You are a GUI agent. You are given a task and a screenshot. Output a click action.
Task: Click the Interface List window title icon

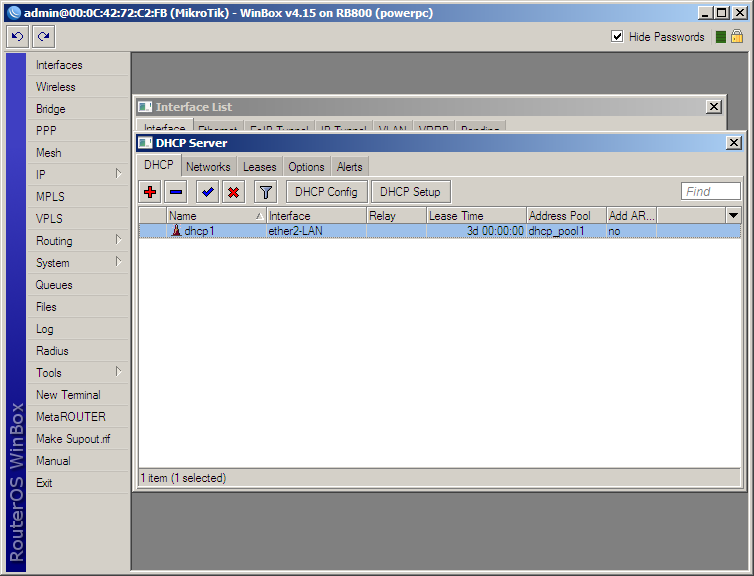click(x=145, y=107)
